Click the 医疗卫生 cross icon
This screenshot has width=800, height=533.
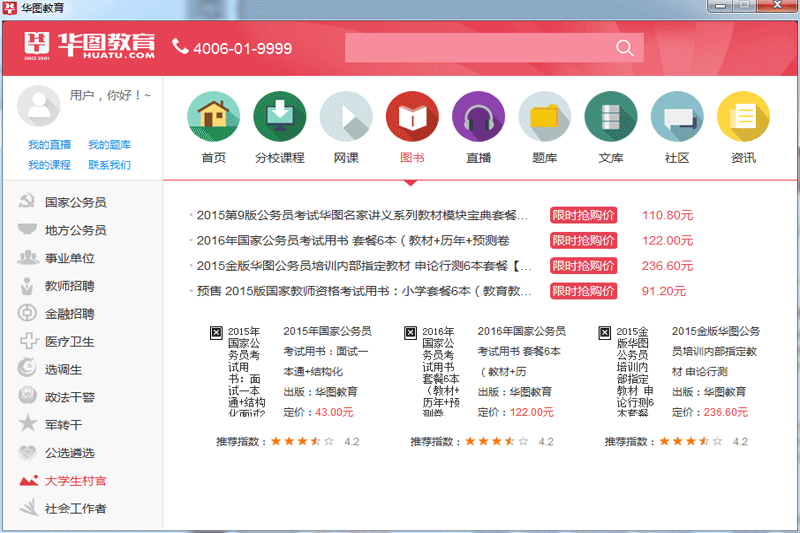tap(29, 341)
